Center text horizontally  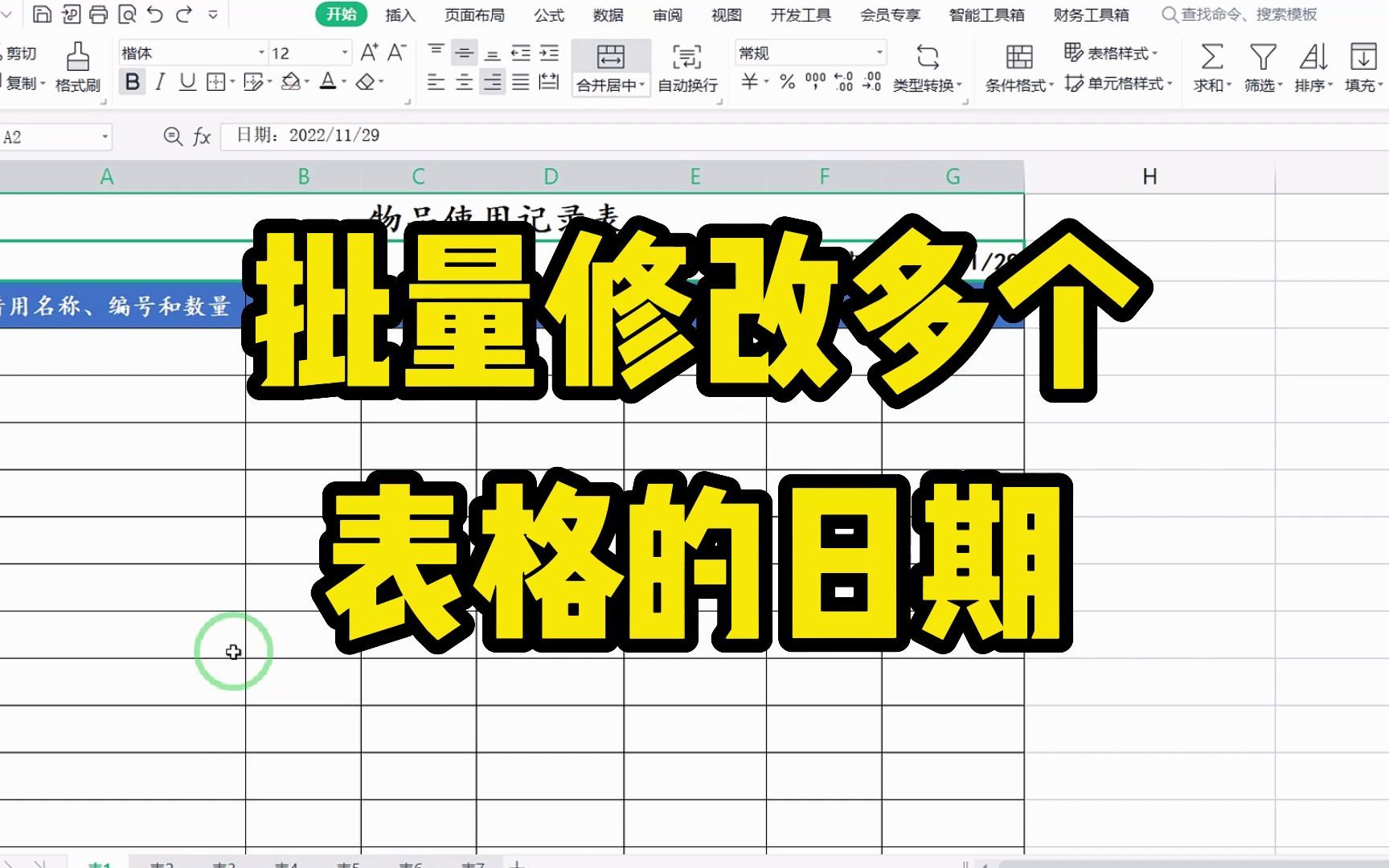(464, 82)
